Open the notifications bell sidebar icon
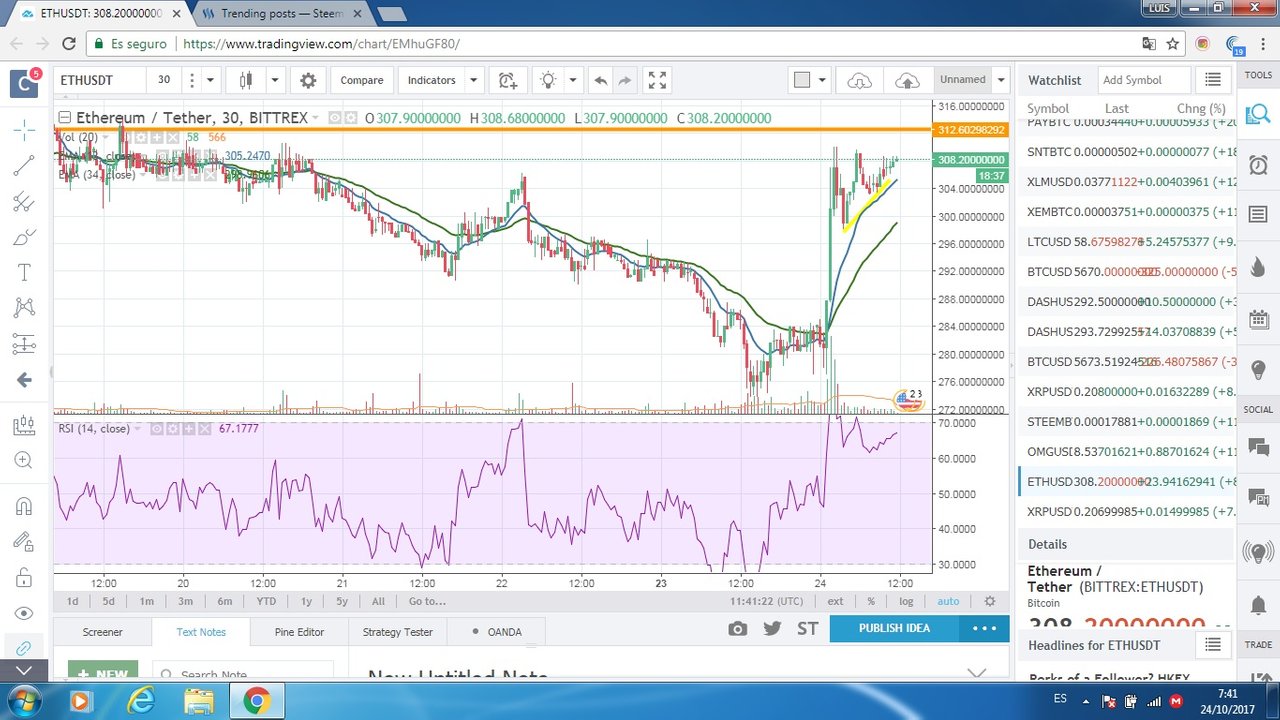This screenshot has height=720, width=1280. click(x=1258, y=604)
